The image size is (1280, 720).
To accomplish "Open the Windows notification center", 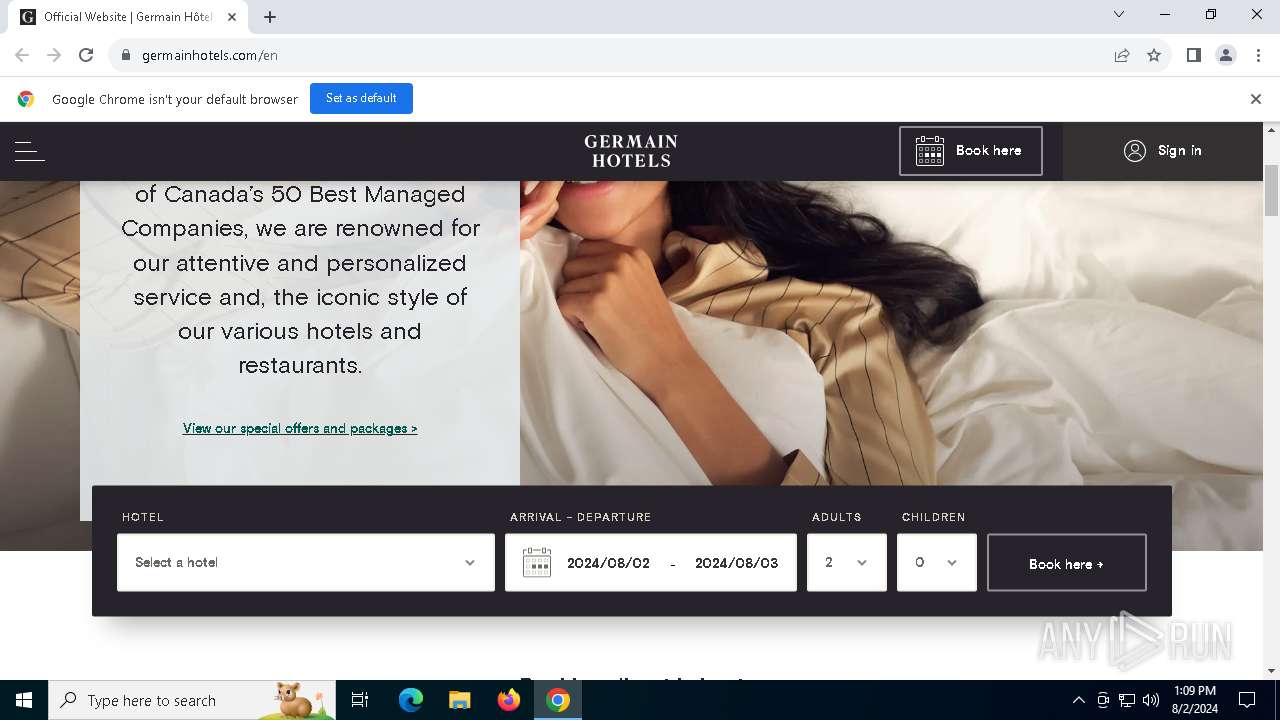I will point(1247,700).
